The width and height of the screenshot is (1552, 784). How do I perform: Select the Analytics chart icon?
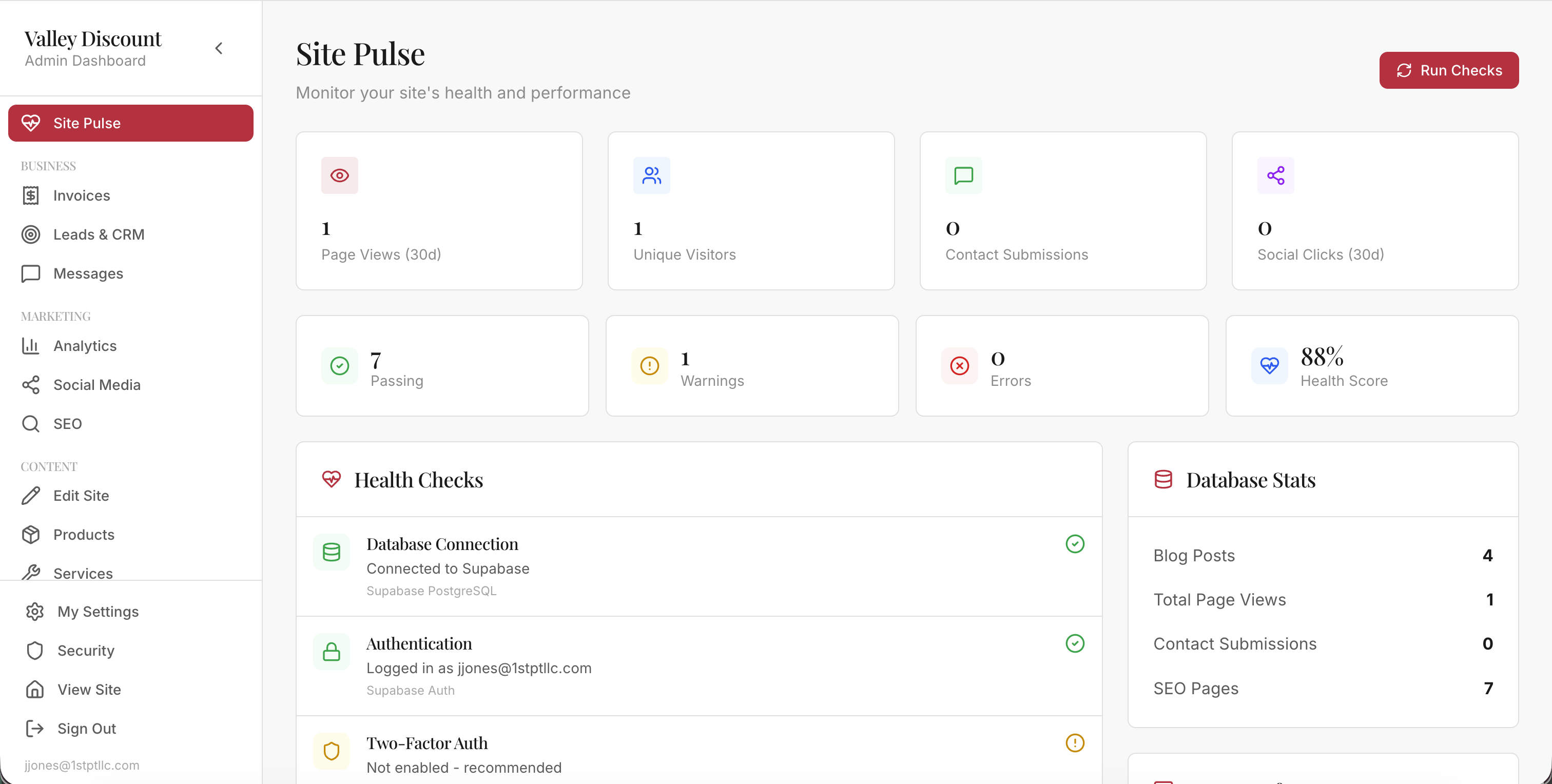(x=30, y=346)
